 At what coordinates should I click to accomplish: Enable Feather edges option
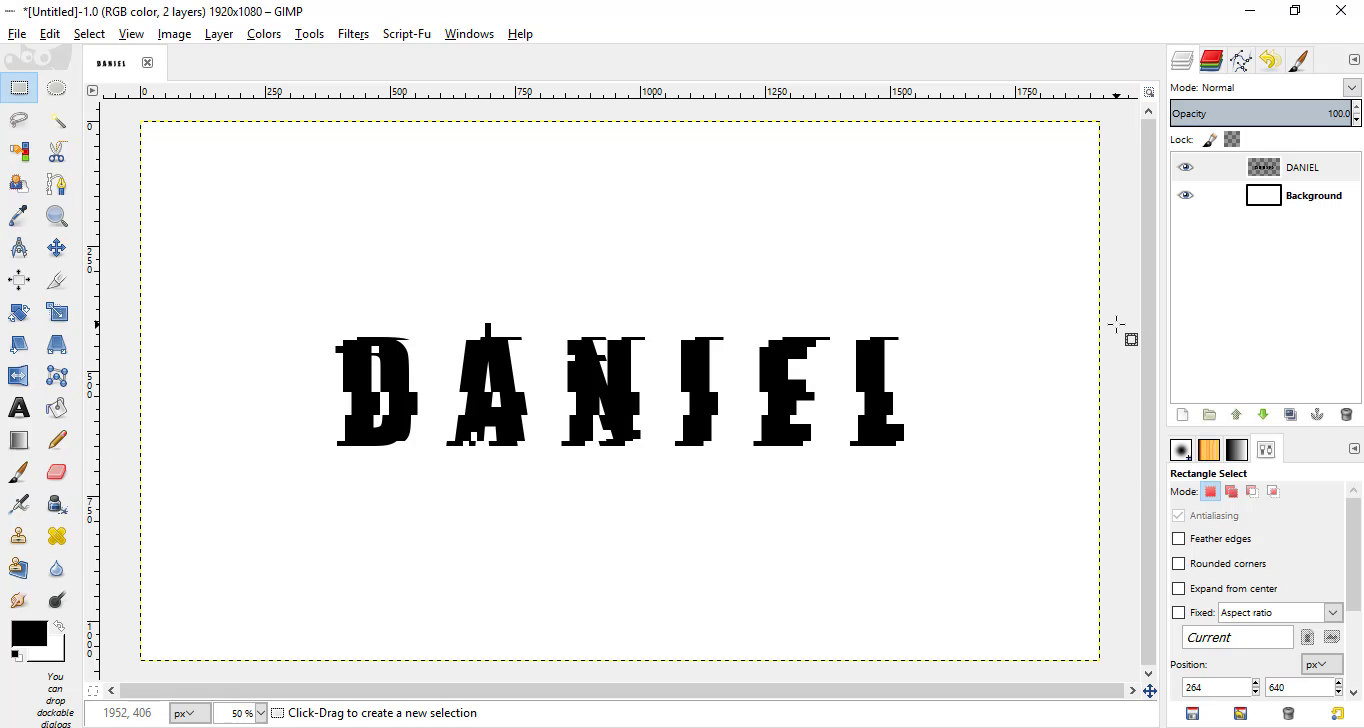pos(1178,538)
